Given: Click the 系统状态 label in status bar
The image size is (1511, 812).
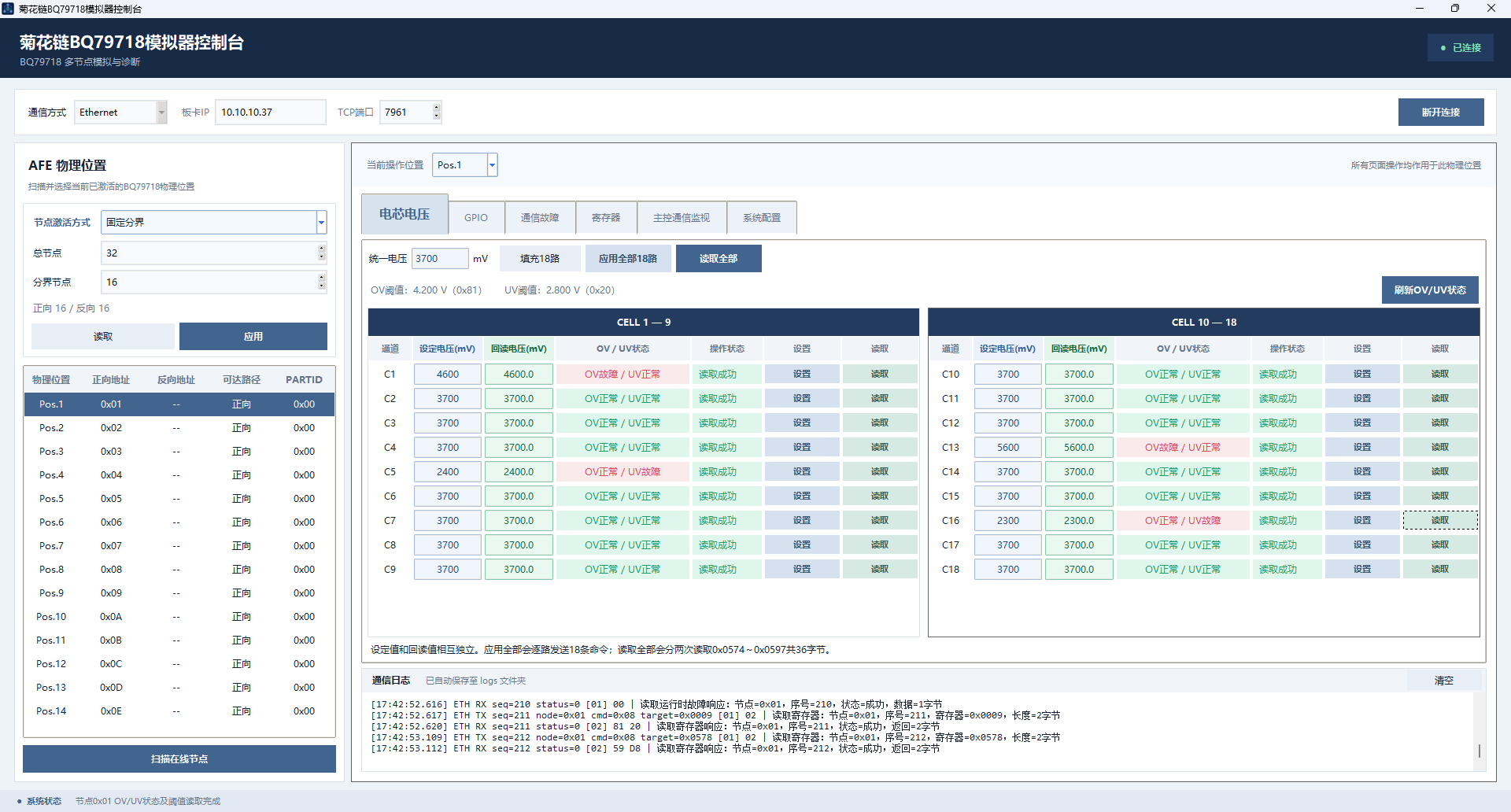Looking at the screenshot, I should (44, 802).
